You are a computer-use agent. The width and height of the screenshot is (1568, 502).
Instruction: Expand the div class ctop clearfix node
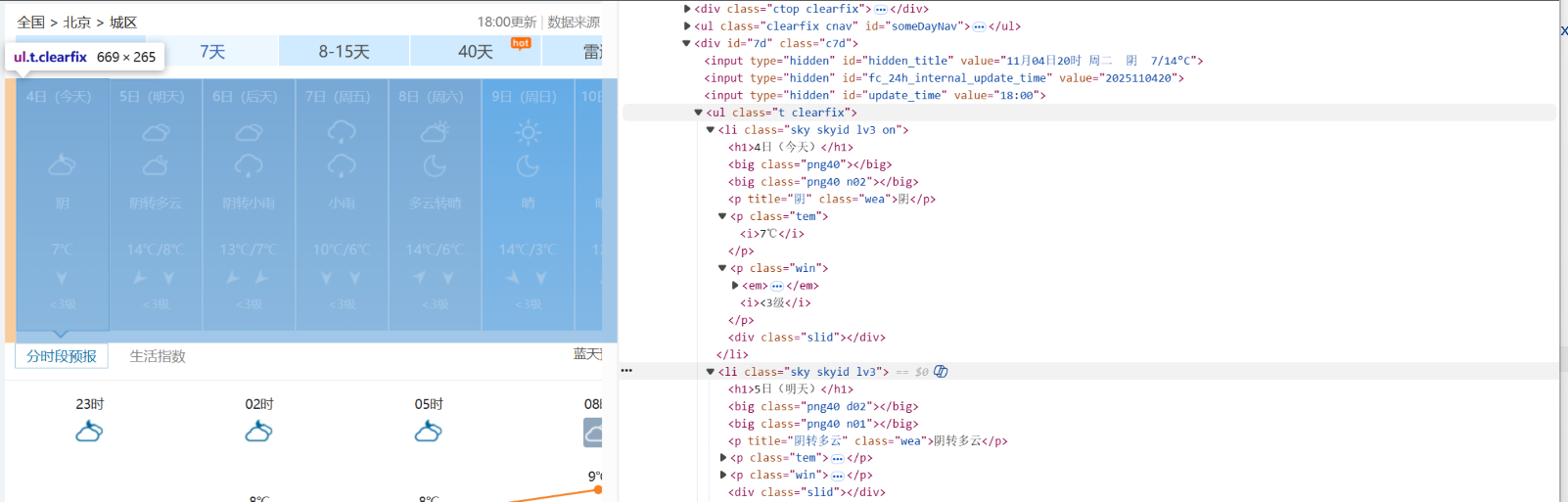(x=687, y=9)
